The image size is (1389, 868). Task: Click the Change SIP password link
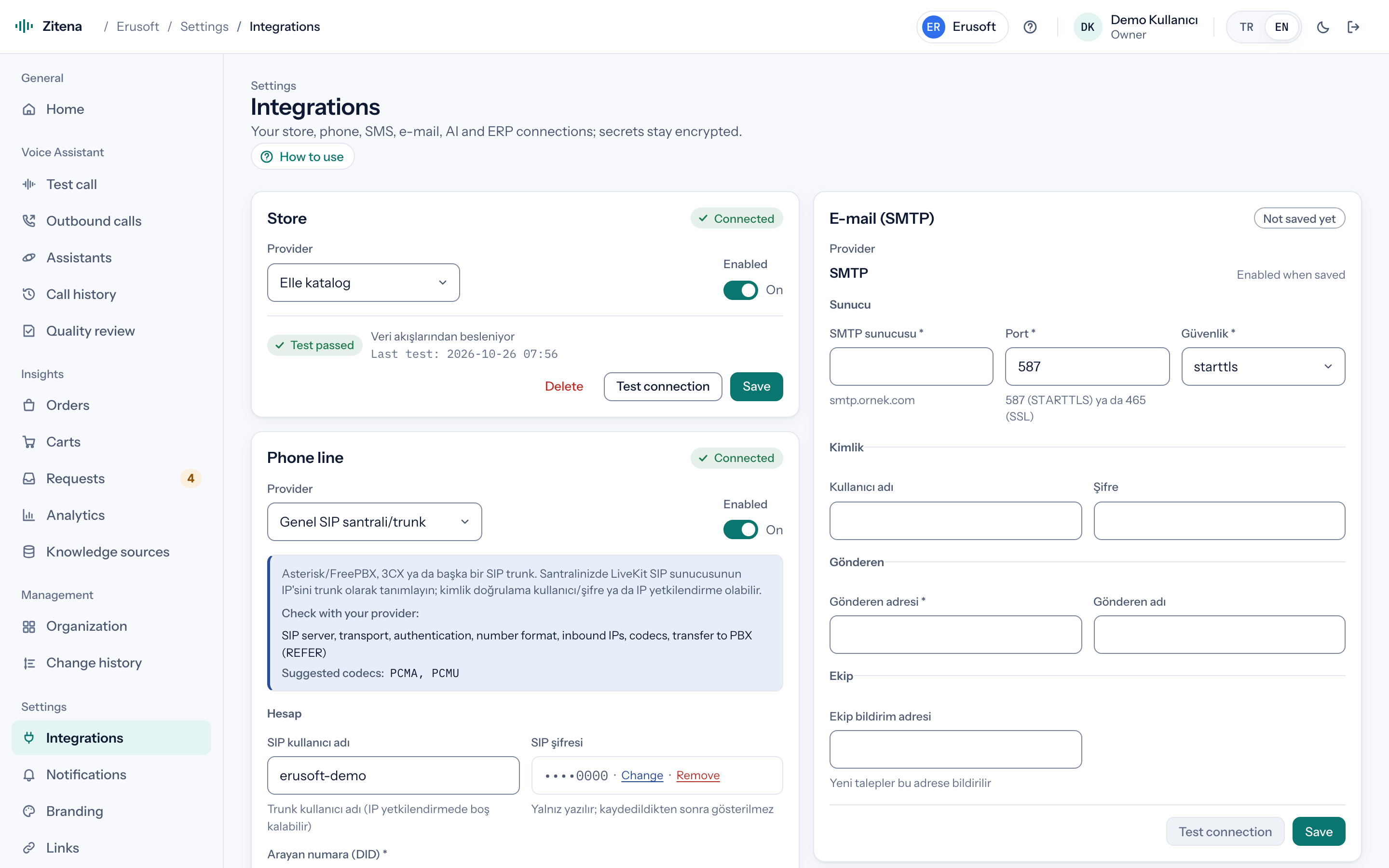[642, 775]
